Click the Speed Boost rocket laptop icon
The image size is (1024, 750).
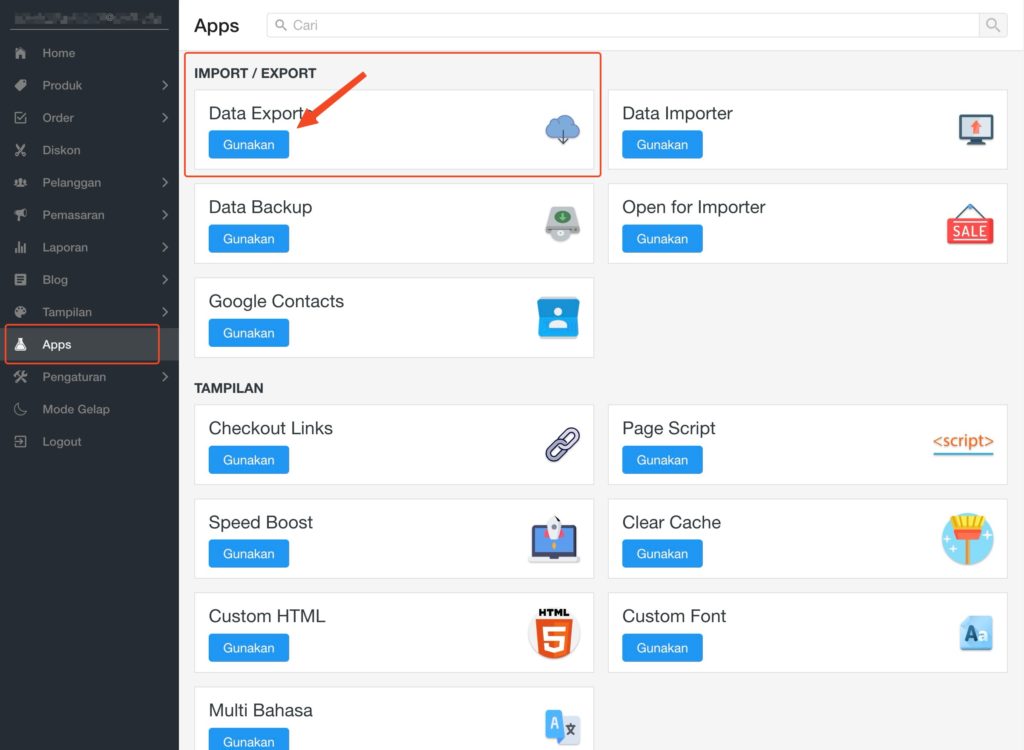click(x=554, y=539)
